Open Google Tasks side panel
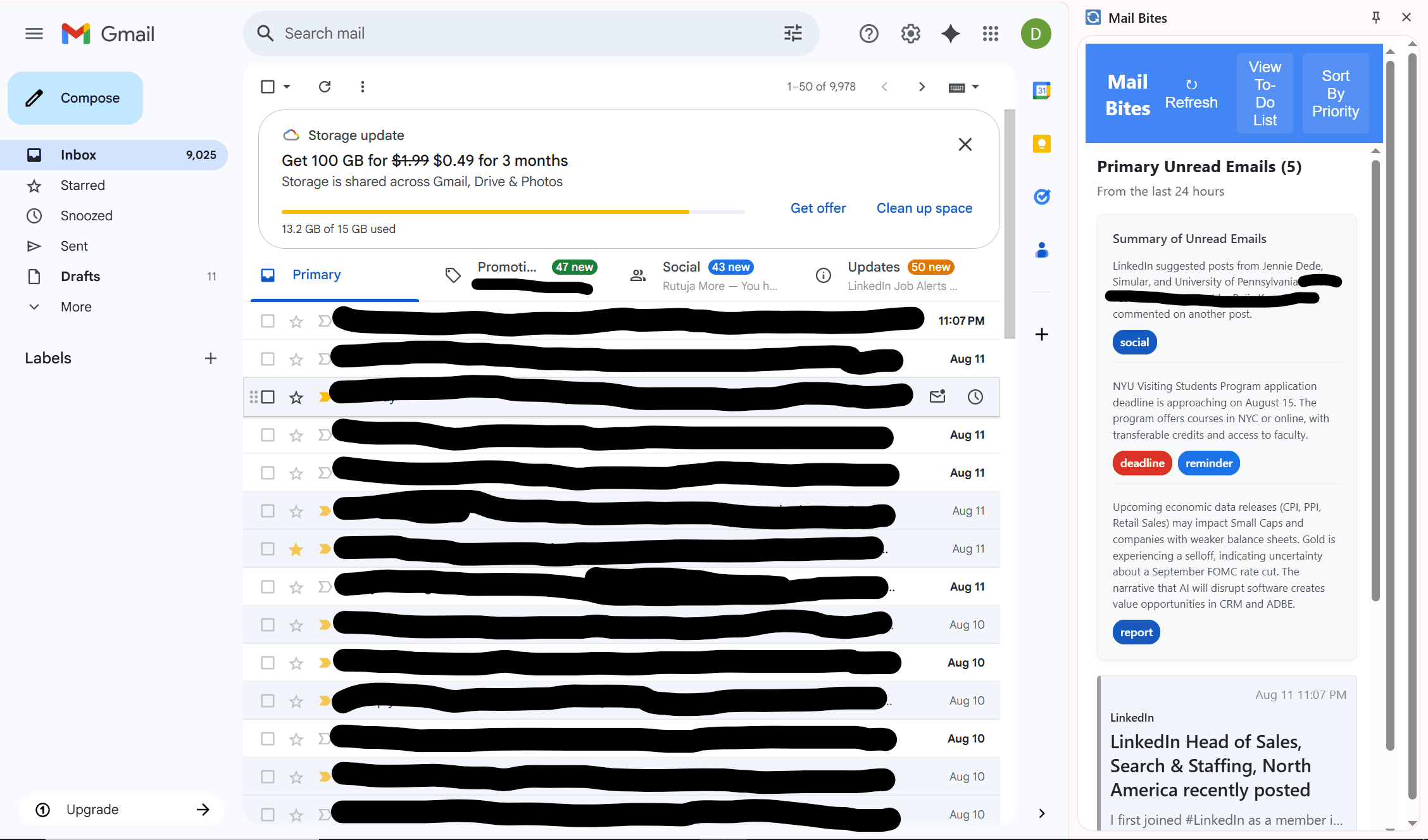Screen dimensions: 1428x840 pyautogui.click(x=1042, y=196)
